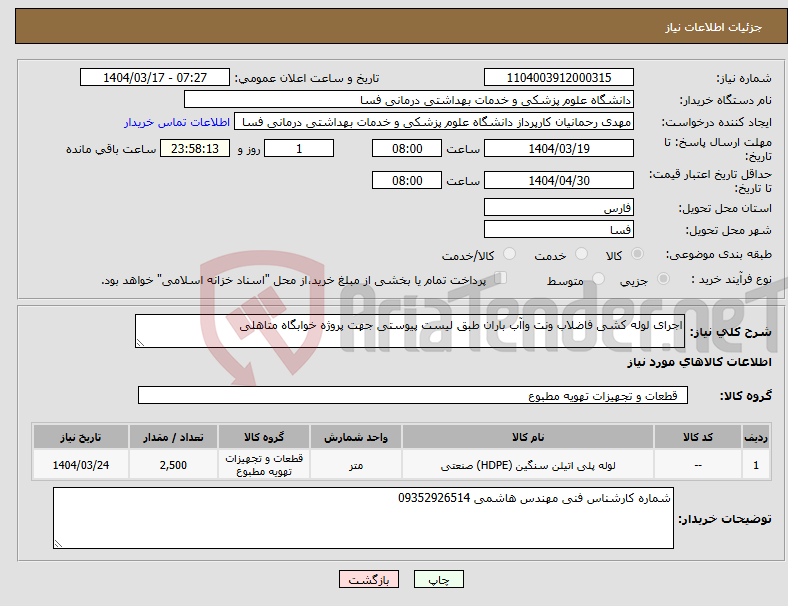Image resolution: width=788 pixels, height=606 pixels.
Task: Select the متوسط purchase type radio
Action: (598, 278)
